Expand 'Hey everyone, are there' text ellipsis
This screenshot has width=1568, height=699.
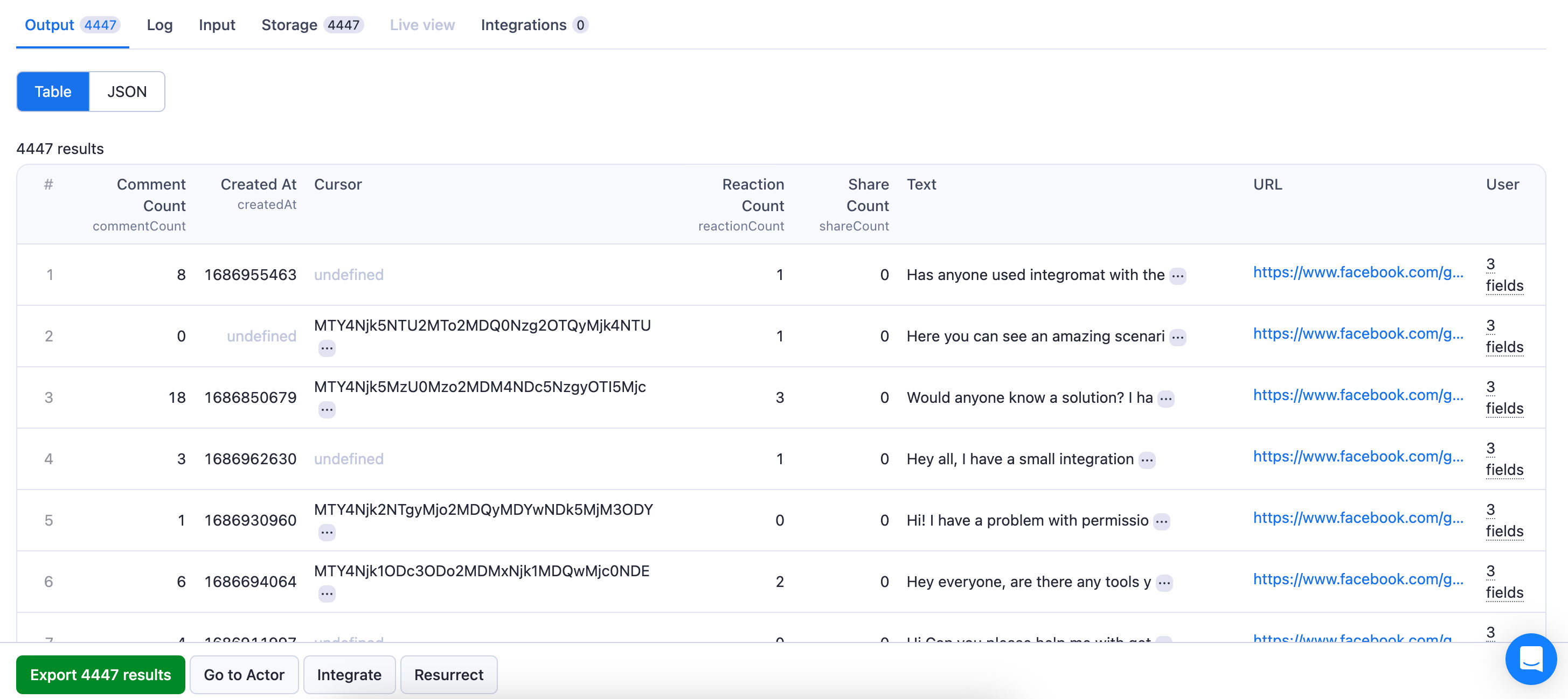pyautogui.click(x=1164, y=583)
